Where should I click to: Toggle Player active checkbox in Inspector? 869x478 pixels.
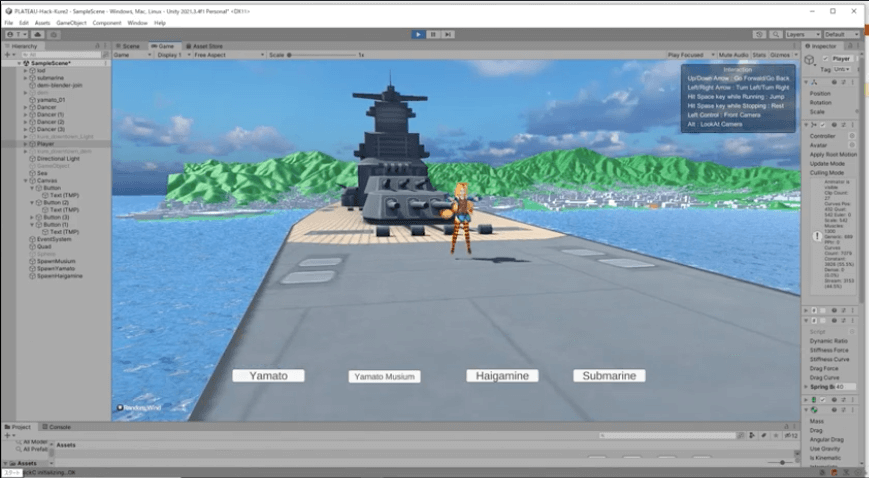826,58
